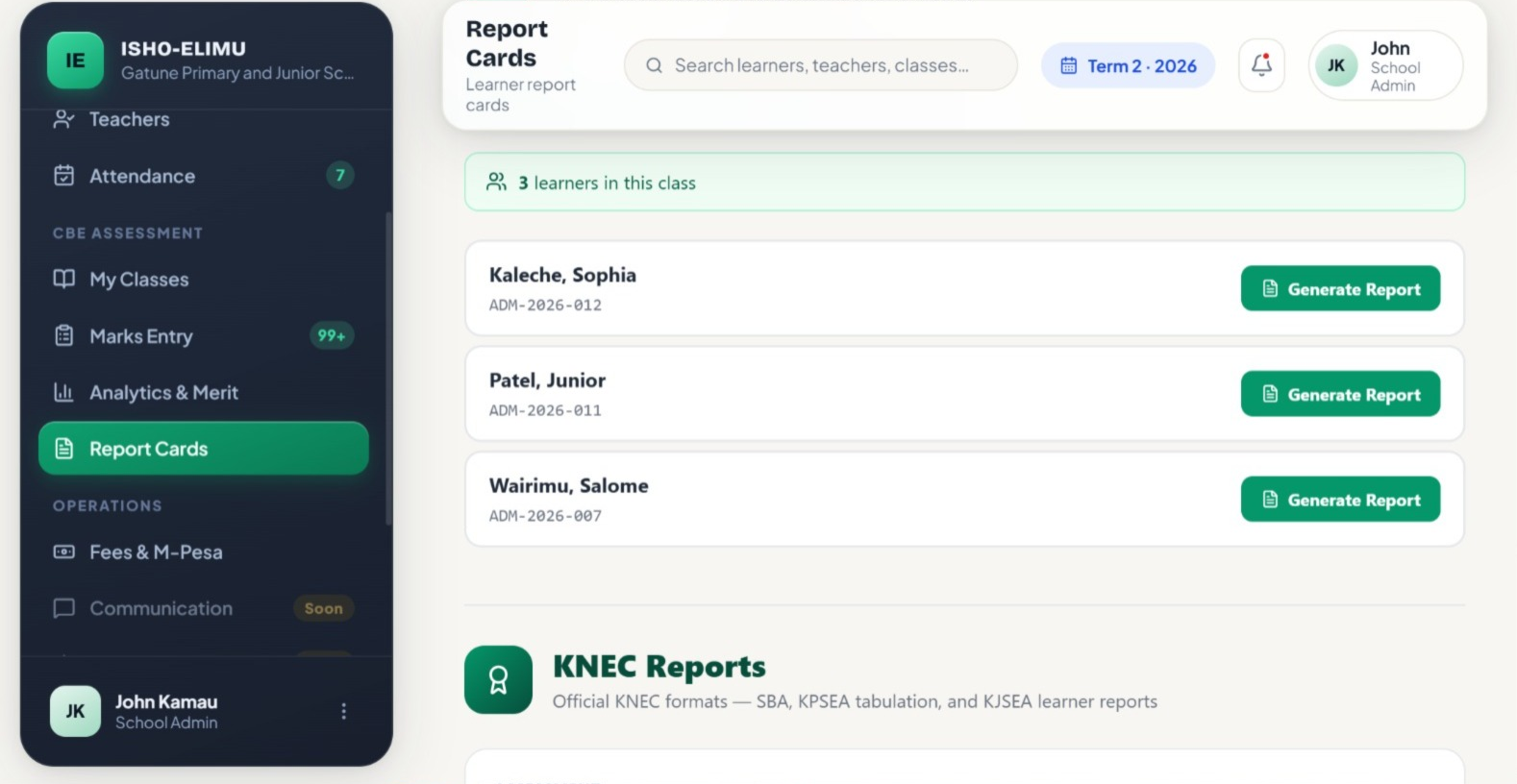Click the search magnifier icon

pos(654,65)
